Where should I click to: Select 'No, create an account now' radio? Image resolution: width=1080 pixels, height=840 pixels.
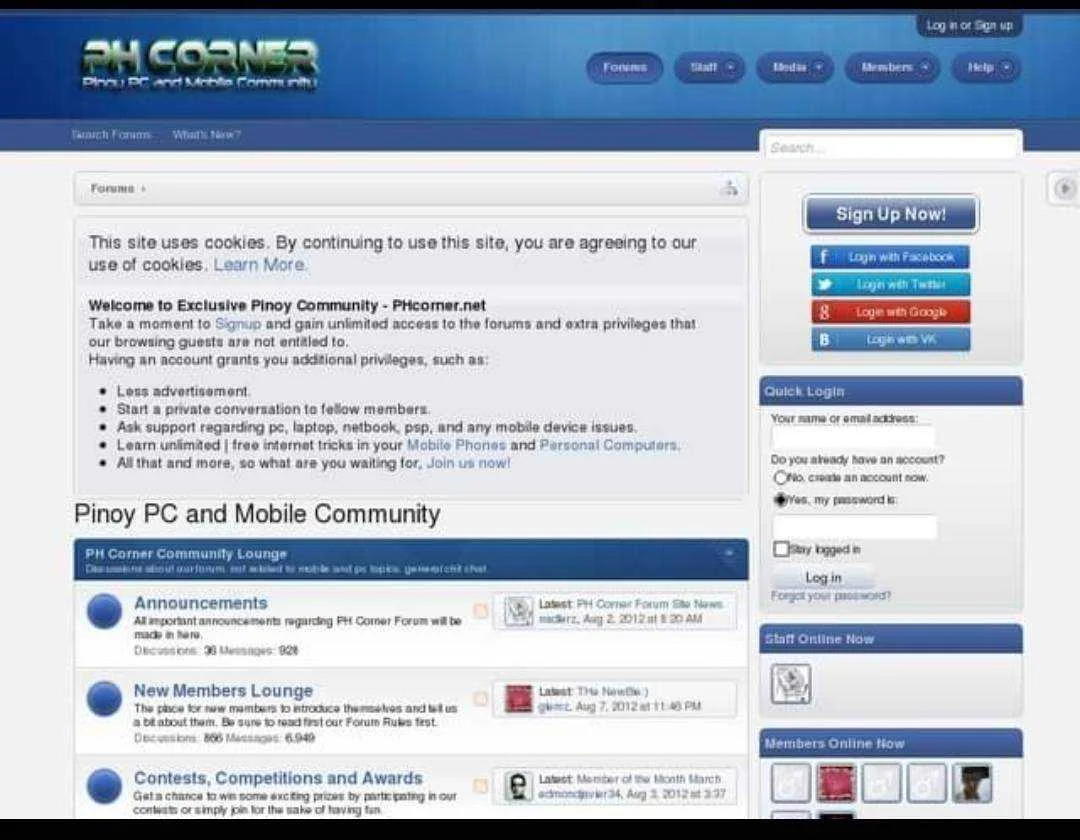(x=780, y=477)
